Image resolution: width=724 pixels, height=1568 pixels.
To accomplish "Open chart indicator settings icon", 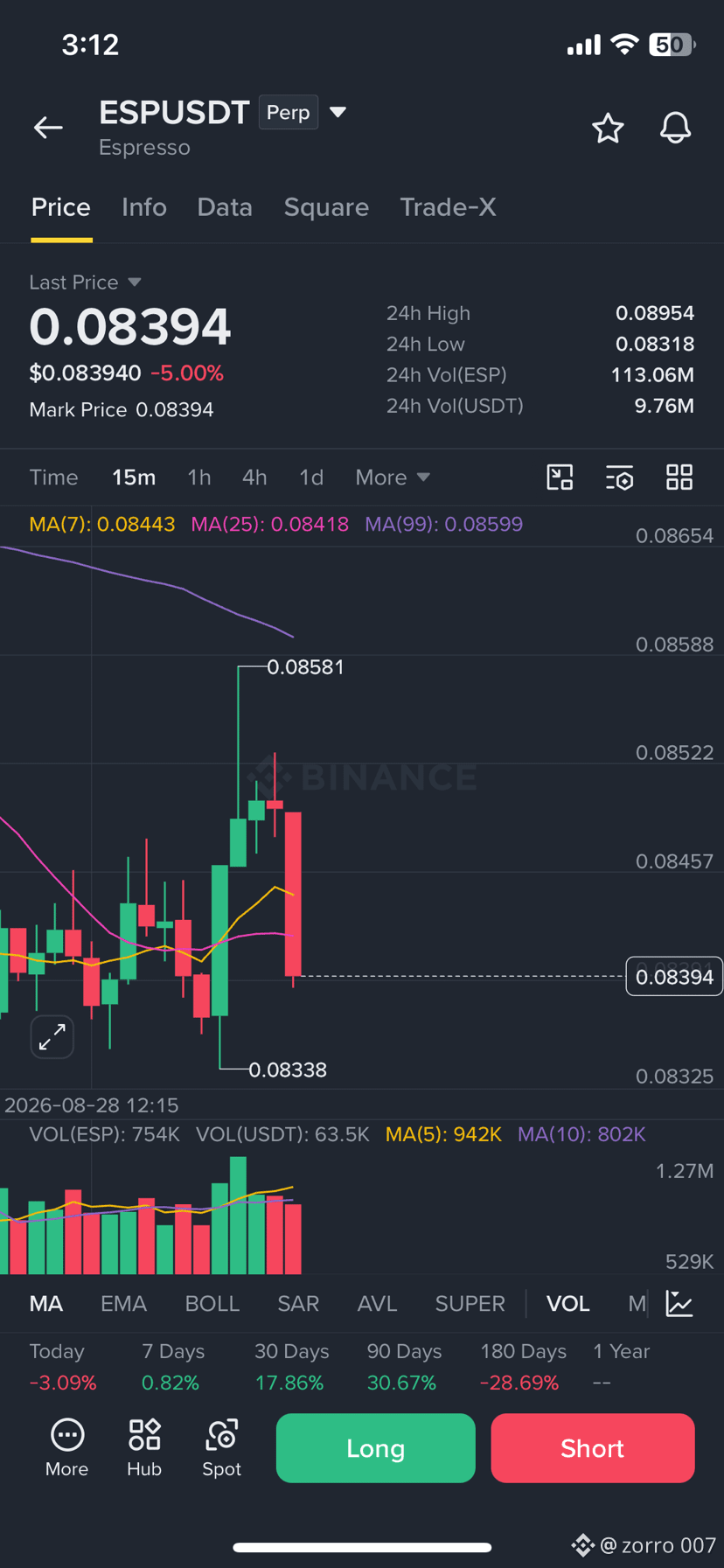I will (x=619, y=477).
